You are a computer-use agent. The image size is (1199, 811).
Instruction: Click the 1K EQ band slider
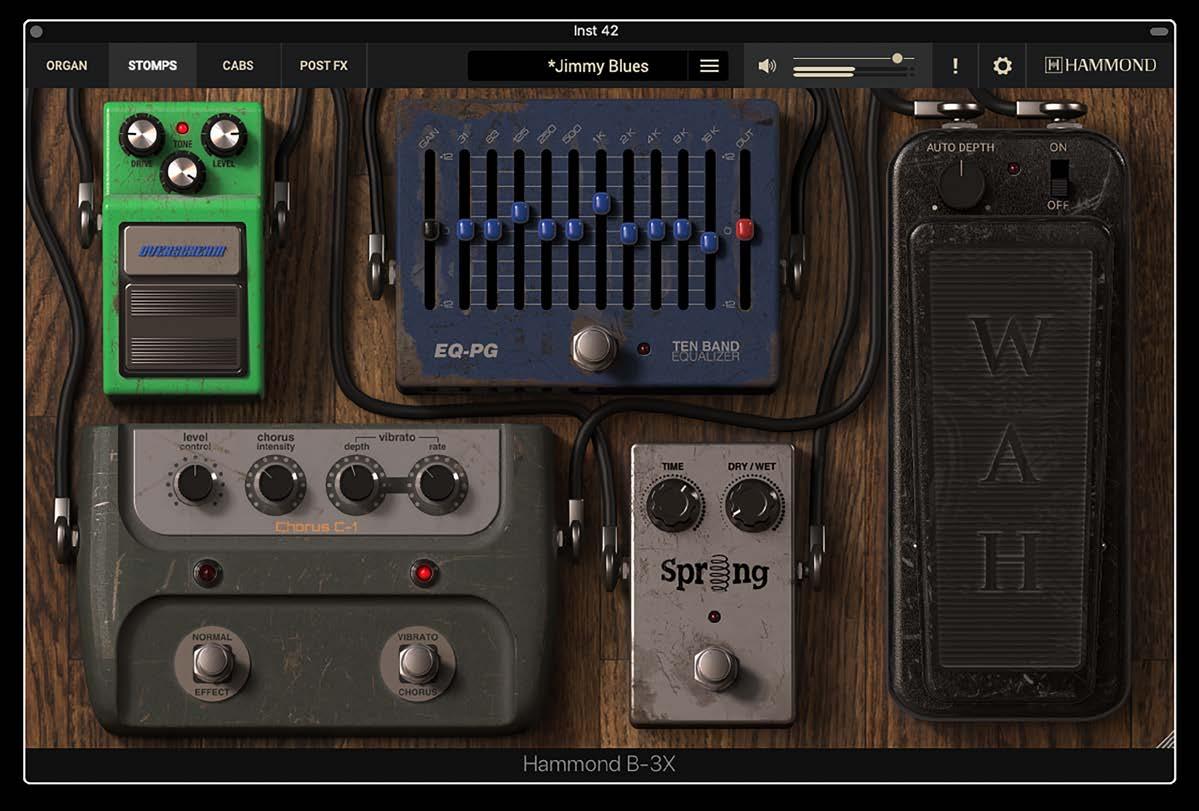point(601,203)
